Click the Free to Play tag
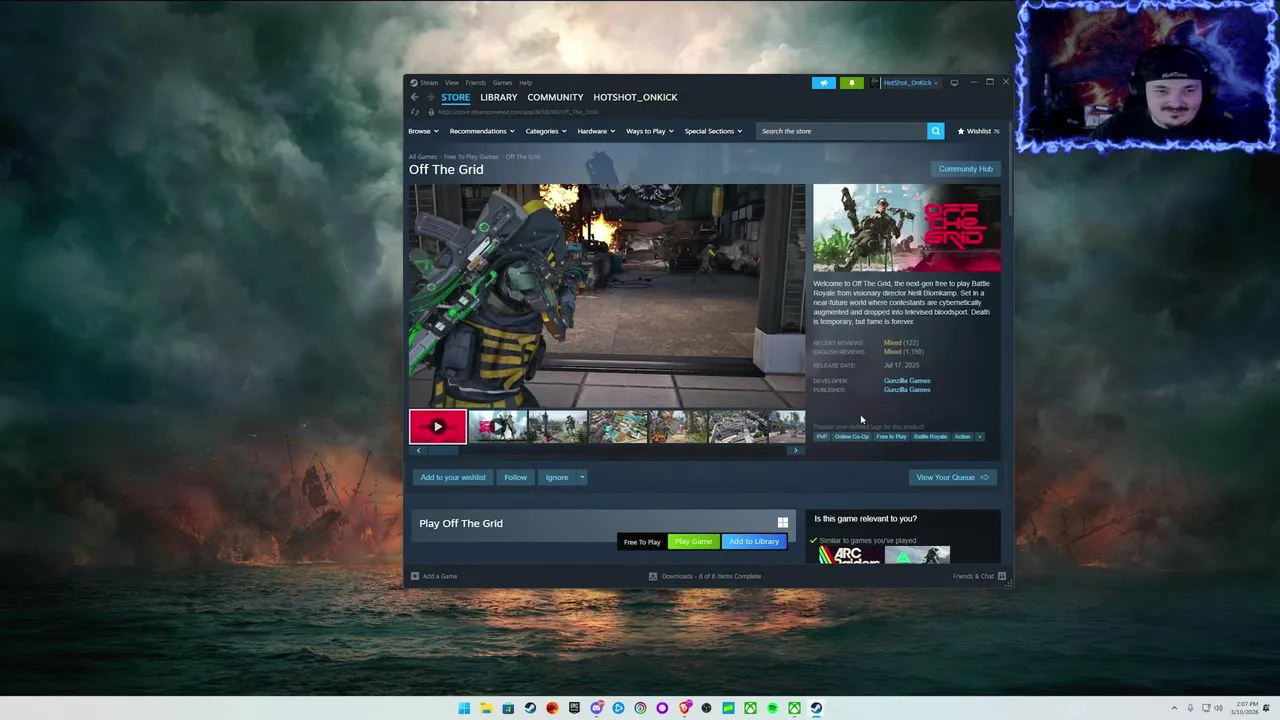Viewport: 1280px width, 720px height. coord(891,437)
